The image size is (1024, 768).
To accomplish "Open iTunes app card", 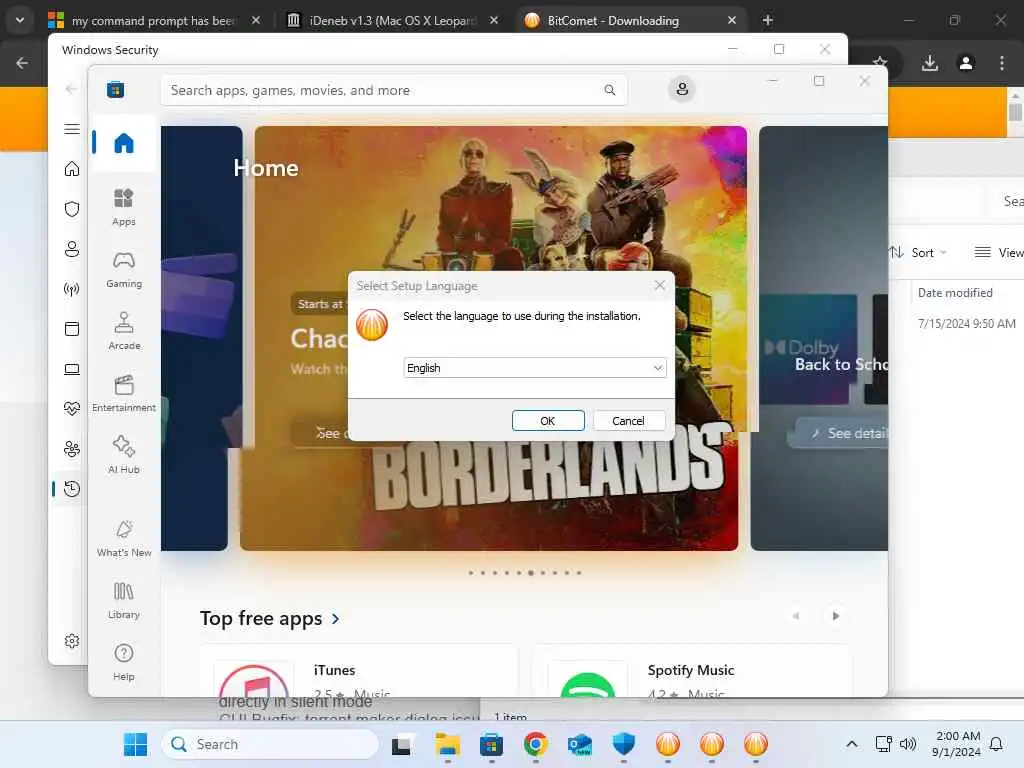I will tap(359, 671).
